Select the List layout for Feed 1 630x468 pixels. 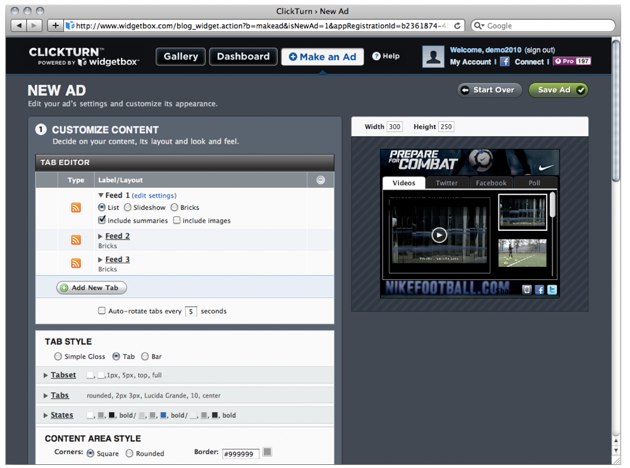[102, 207]
